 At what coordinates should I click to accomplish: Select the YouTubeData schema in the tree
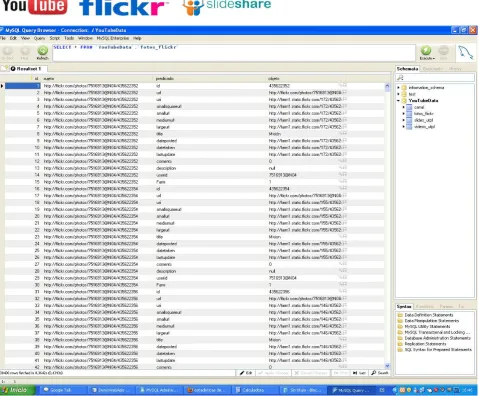click(423, 100)
